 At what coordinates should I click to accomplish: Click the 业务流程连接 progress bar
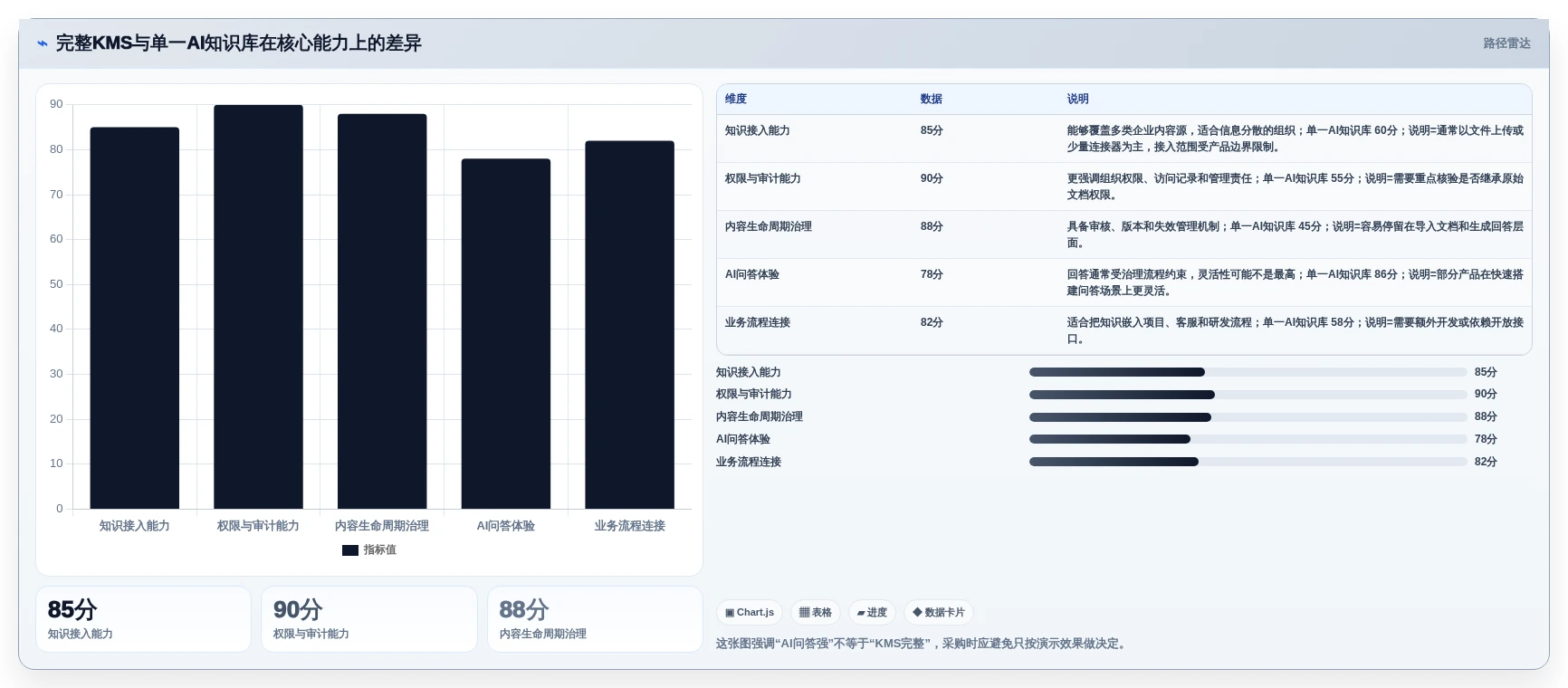[1248, 462]
